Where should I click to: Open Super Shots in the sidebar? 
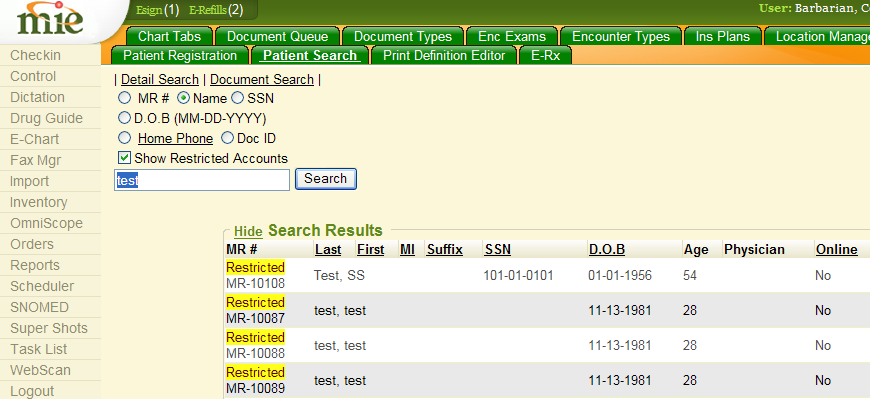[50, 328]
